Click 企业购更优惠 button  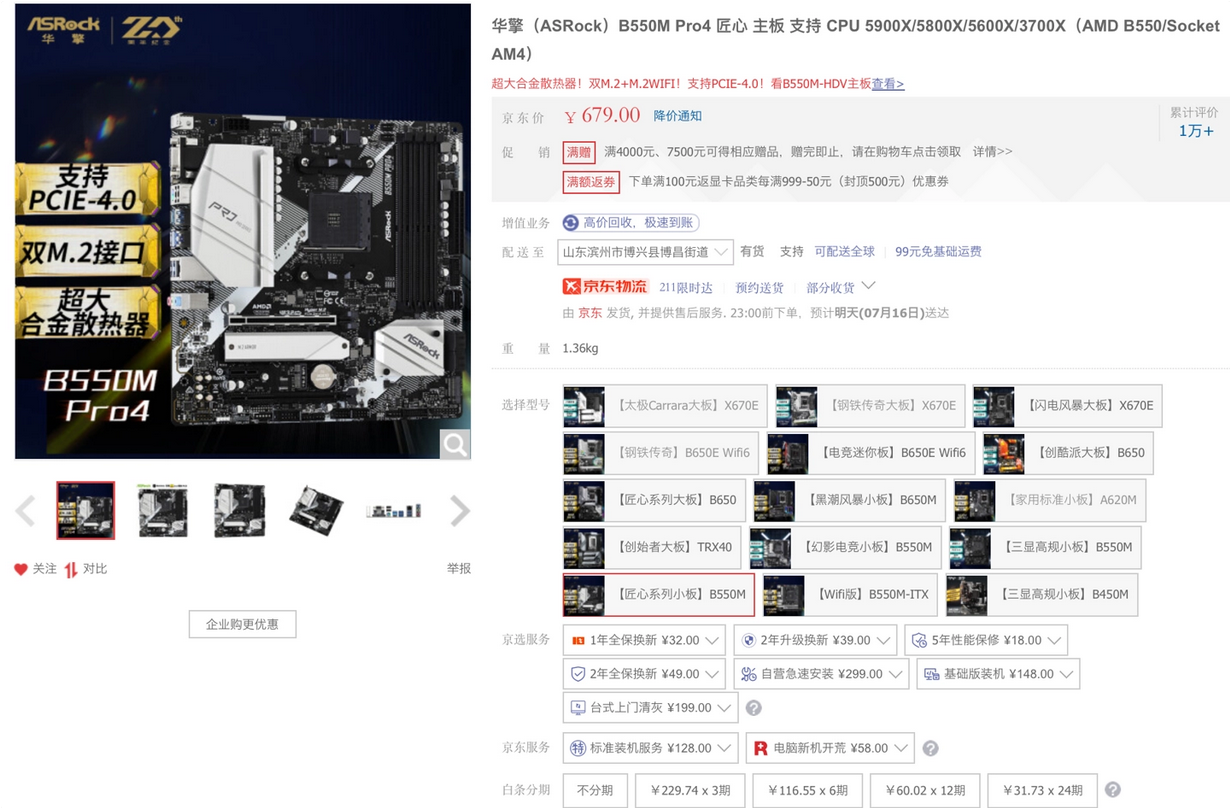[242, 624]
